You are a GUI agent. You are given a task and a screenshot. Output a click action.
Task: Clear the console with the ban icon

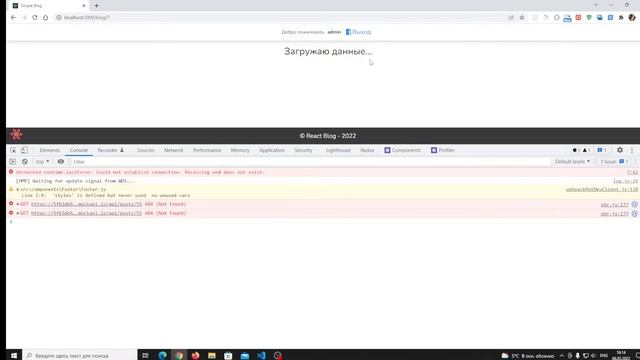coord(25,162)
